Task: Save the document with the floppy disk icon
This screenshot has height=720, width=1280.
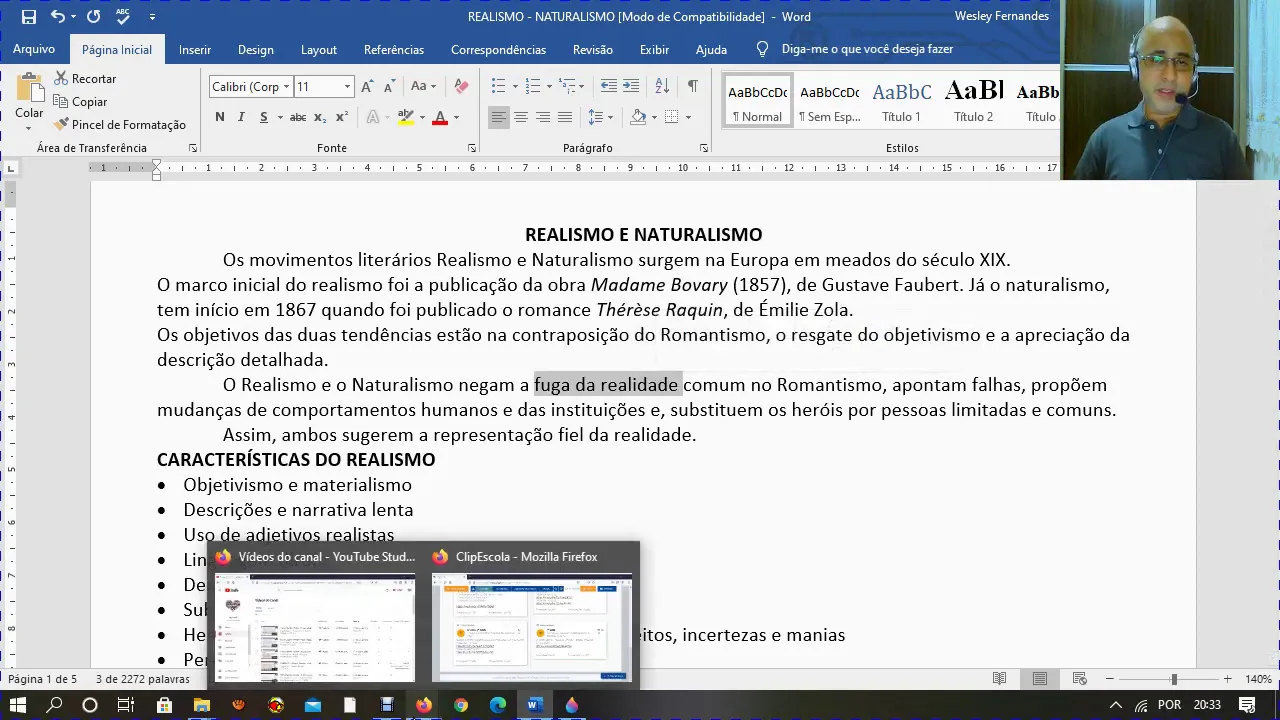Action: [28, 17]
